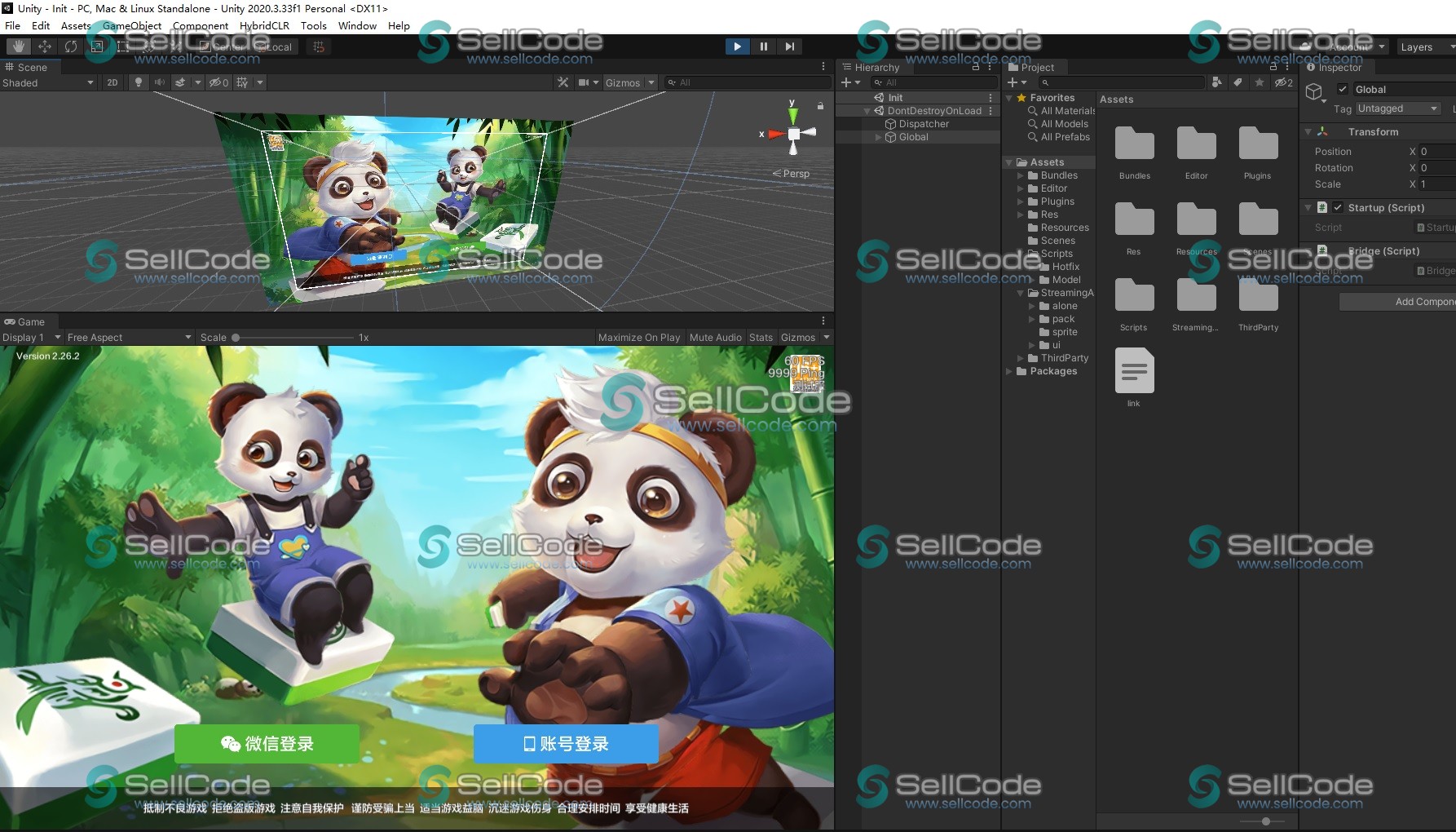
Task: Uncheck the Global object active checkbox
Action: tap(1342, 90)
